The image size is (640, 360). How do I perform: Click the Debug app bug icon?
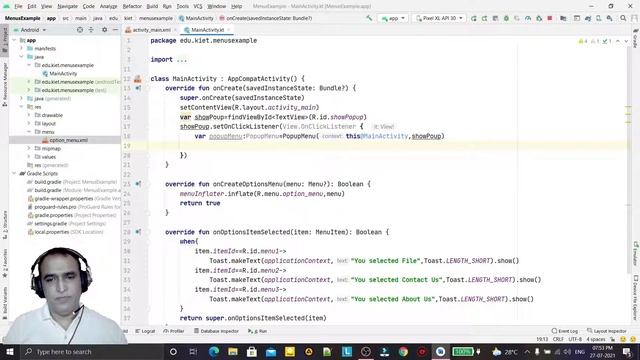pyautogui.click(x=506, y=18)
